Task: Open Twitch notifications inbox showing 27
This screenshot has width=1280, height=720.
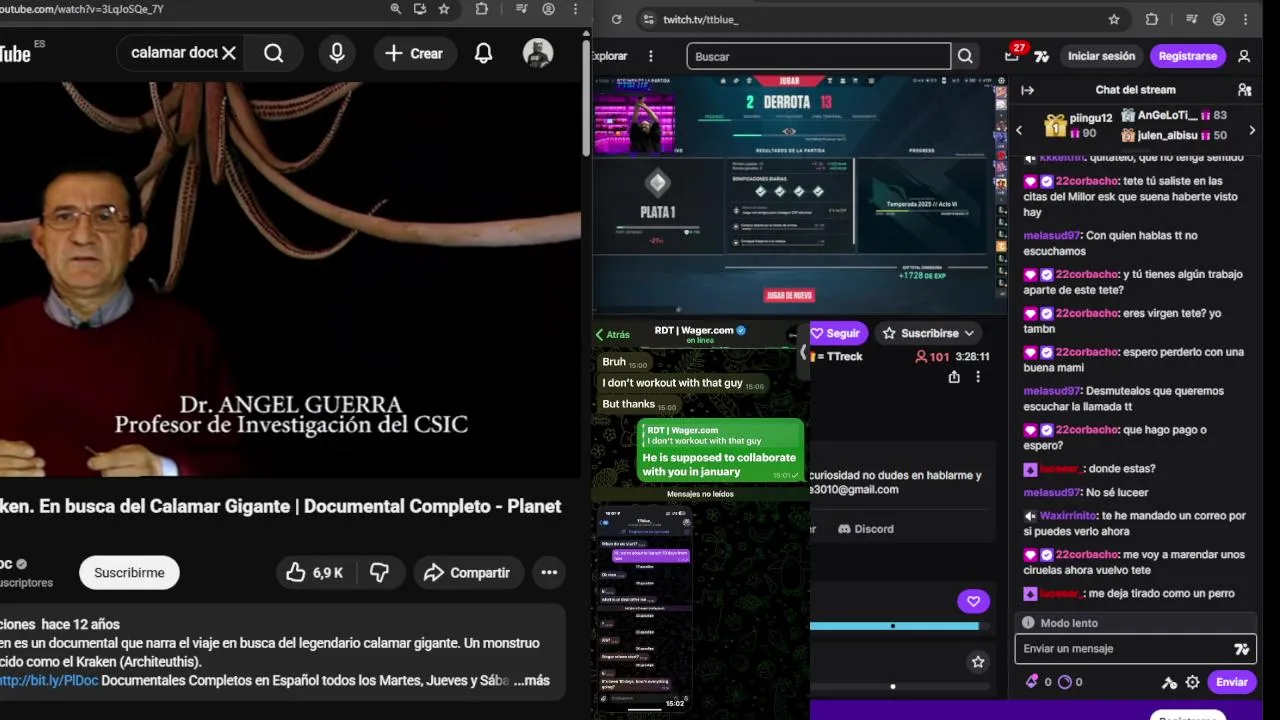Action: (1012, 56)
